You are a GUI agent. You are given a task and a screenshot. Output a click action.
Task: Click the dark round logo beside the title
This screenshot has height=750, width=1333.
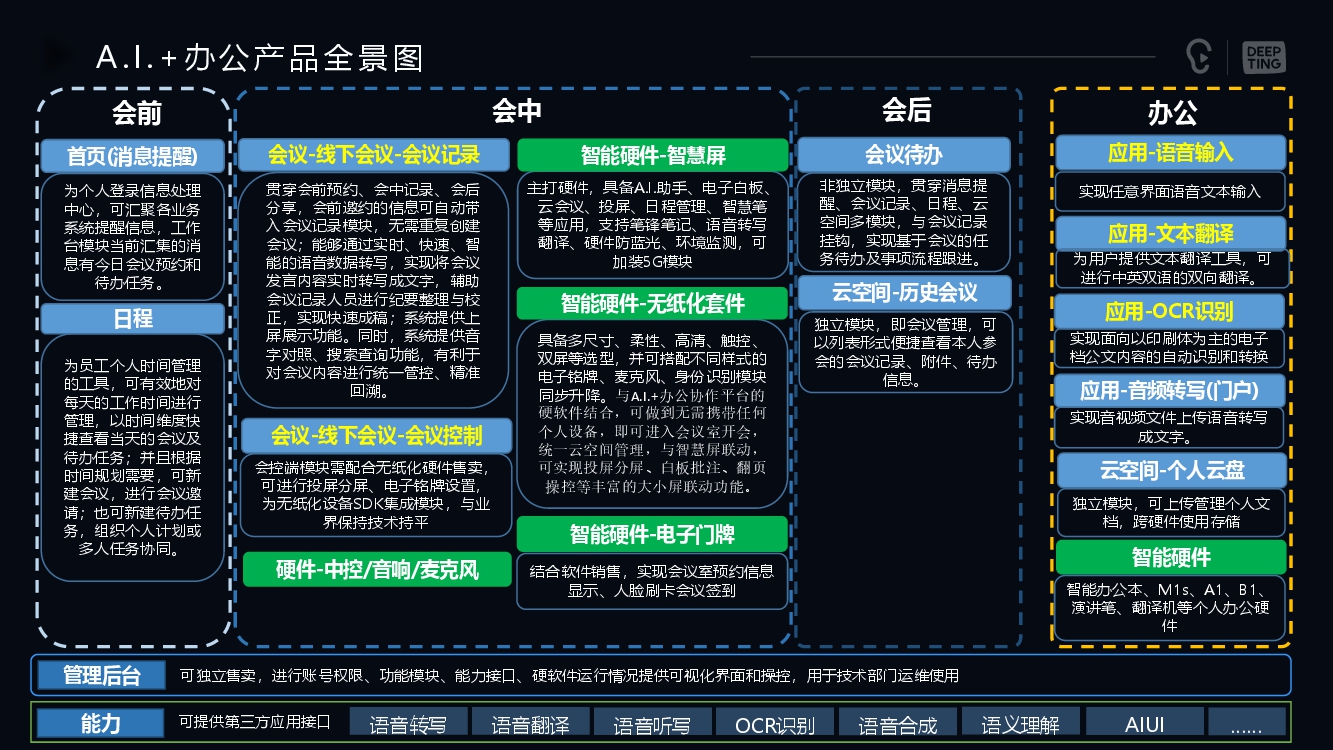(x=57, y=55)
